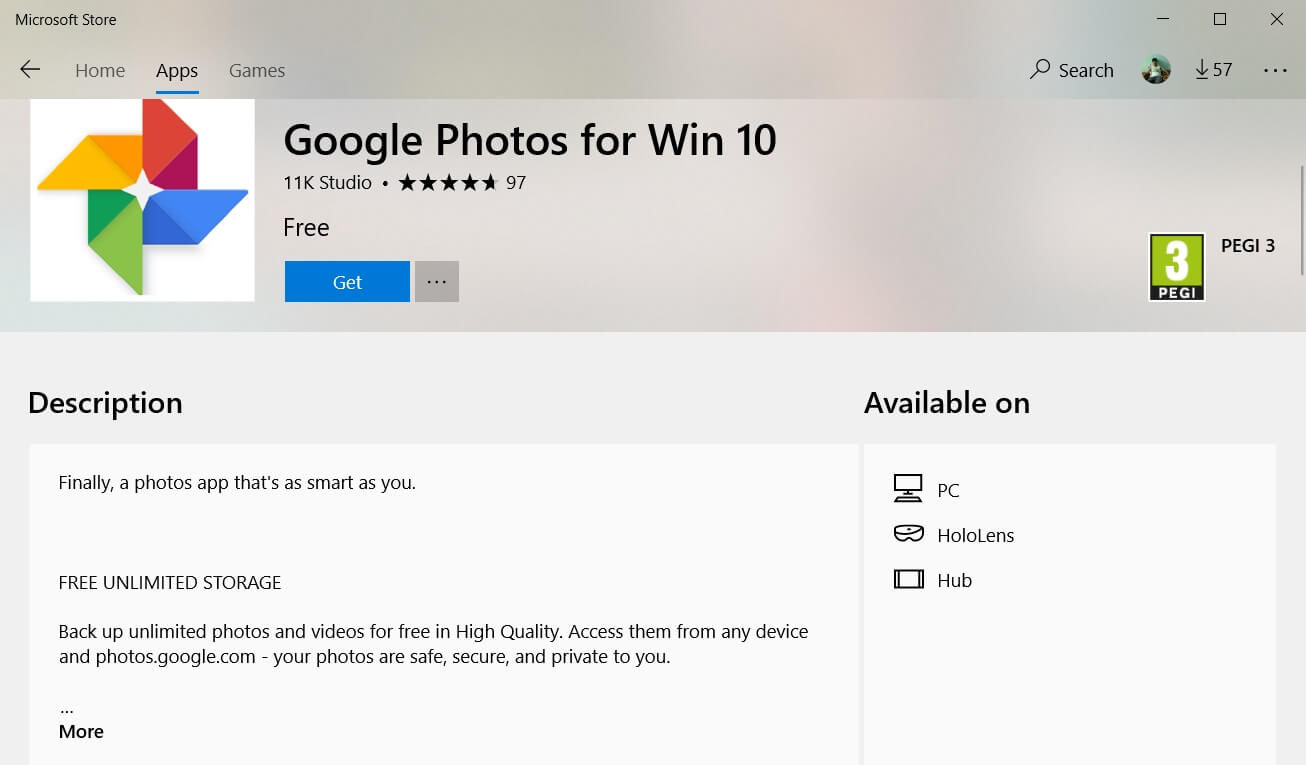Click the Search magnifier button
The height and width of the screenshot is (765, 1306).
(1072, 70)
